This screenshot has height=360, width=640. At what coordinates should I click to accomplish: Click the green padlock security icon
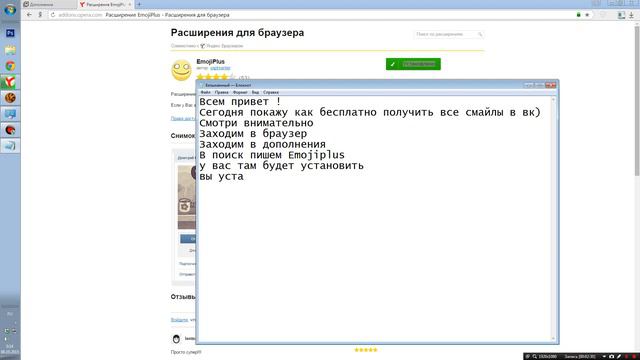(x=578, y=15)
